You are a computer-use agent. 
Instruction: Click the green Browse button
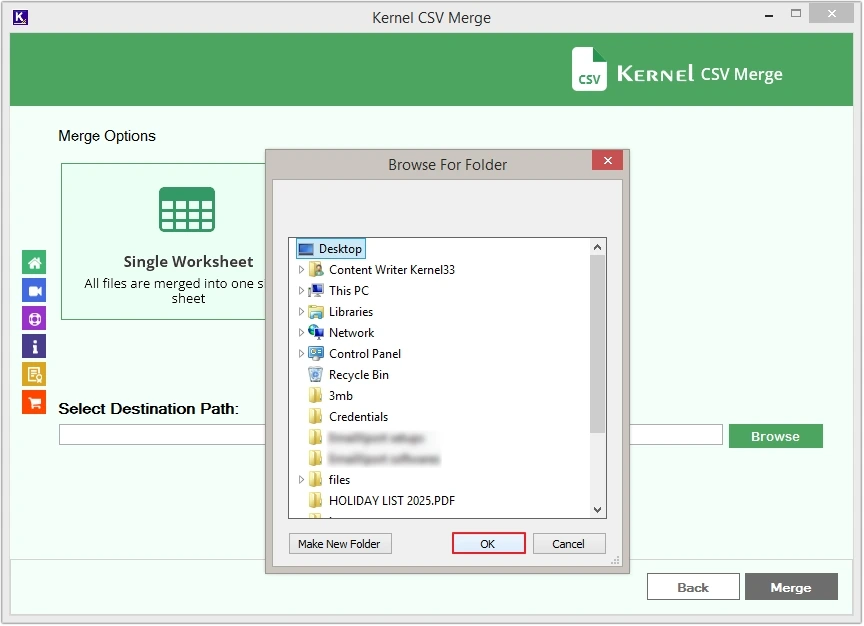776,436
